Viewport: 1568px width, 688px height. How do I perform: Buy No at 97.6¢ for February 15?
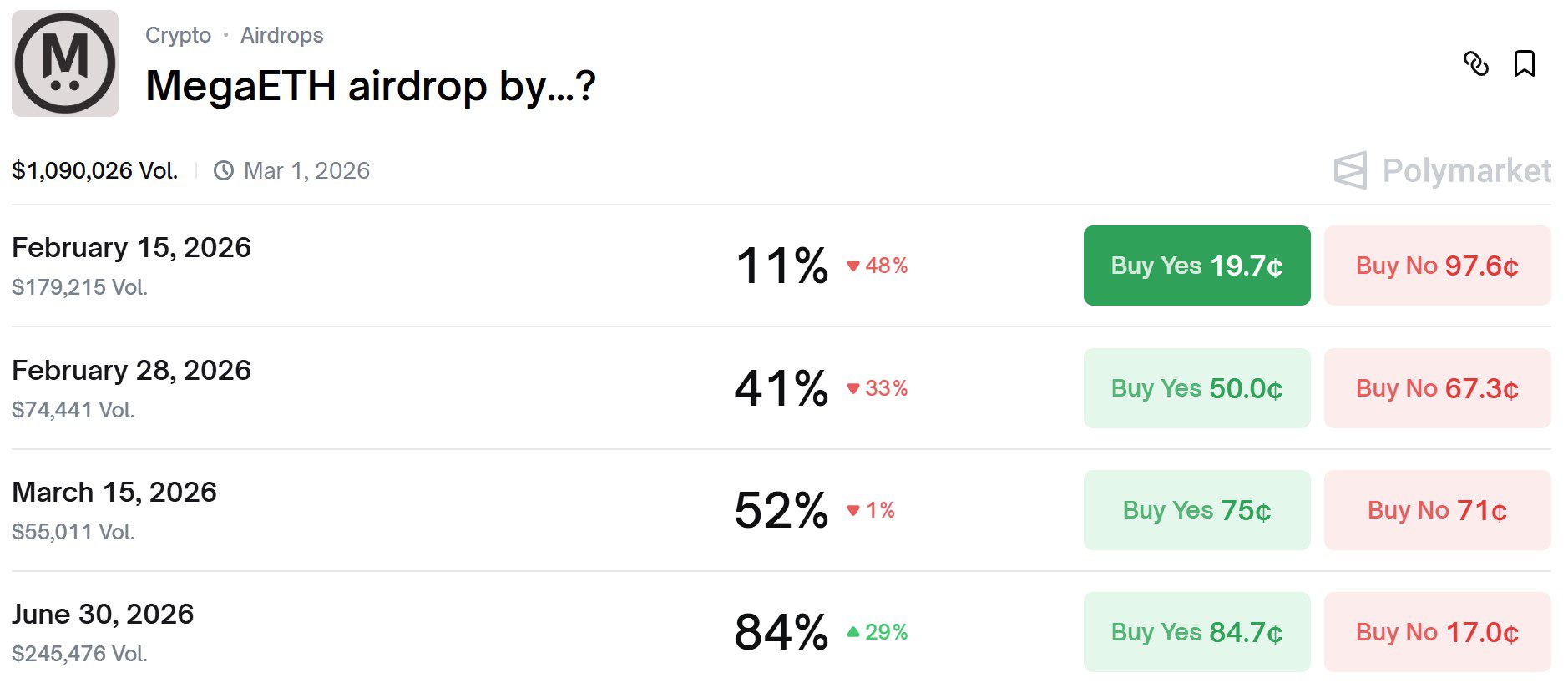coord(1437,266)
